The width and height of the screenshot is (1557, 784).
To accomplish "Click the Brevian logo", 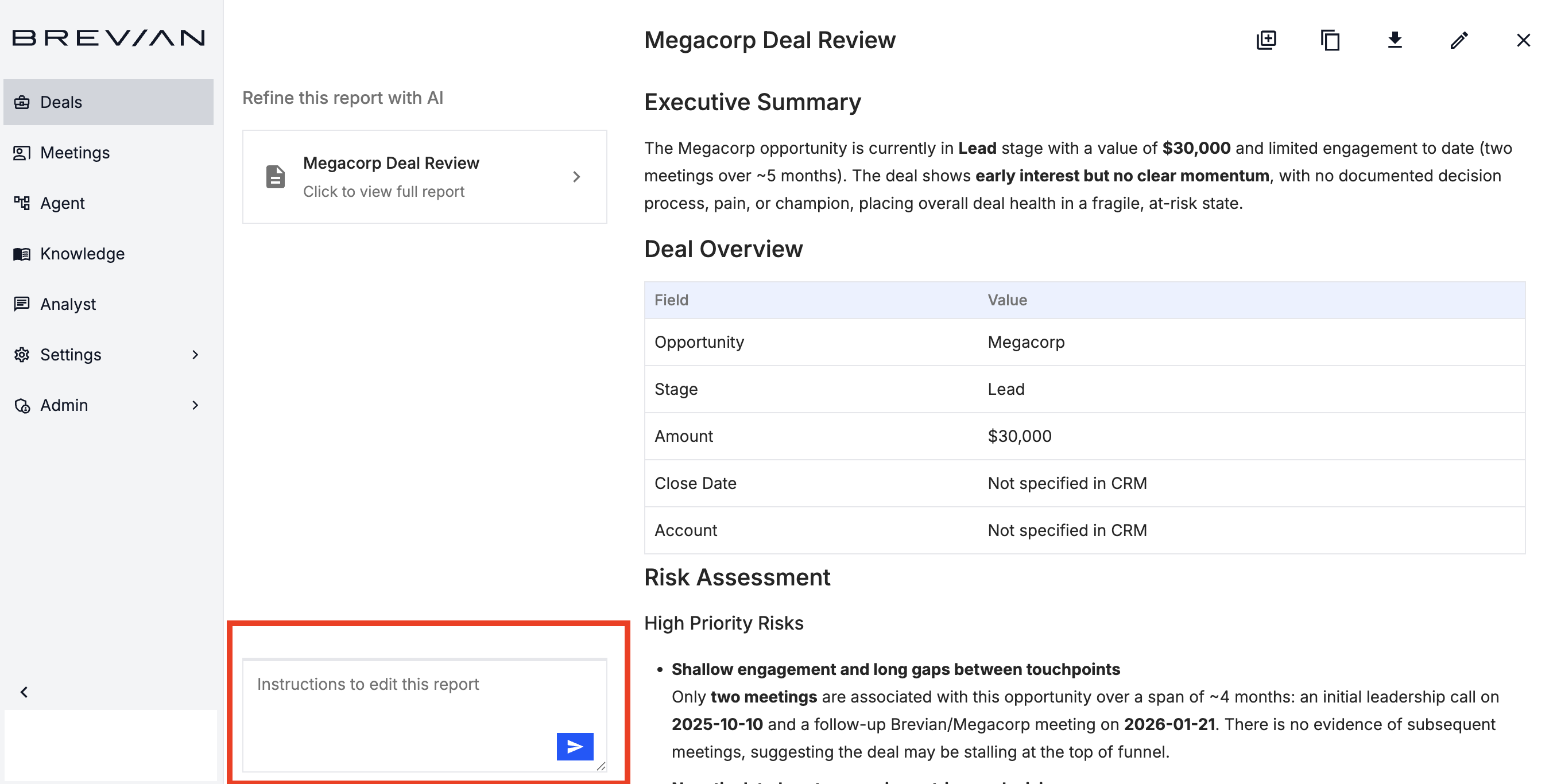I will click(x=109, y=38).
